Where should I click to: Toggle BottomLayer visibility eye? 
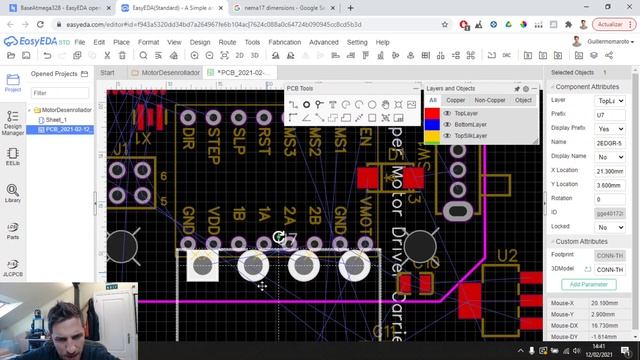447,124
